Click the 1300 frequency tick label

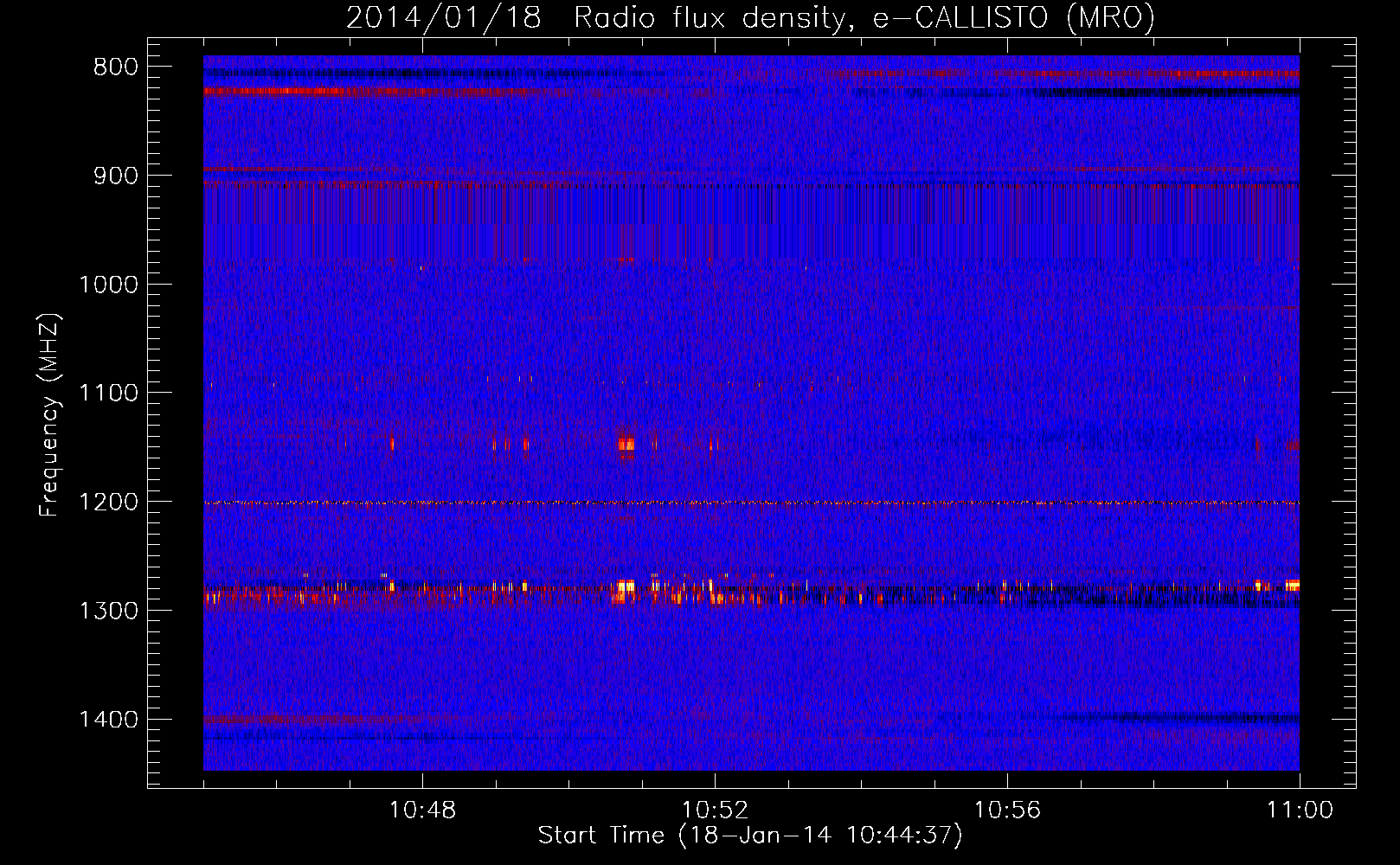(x=108, y=611)
